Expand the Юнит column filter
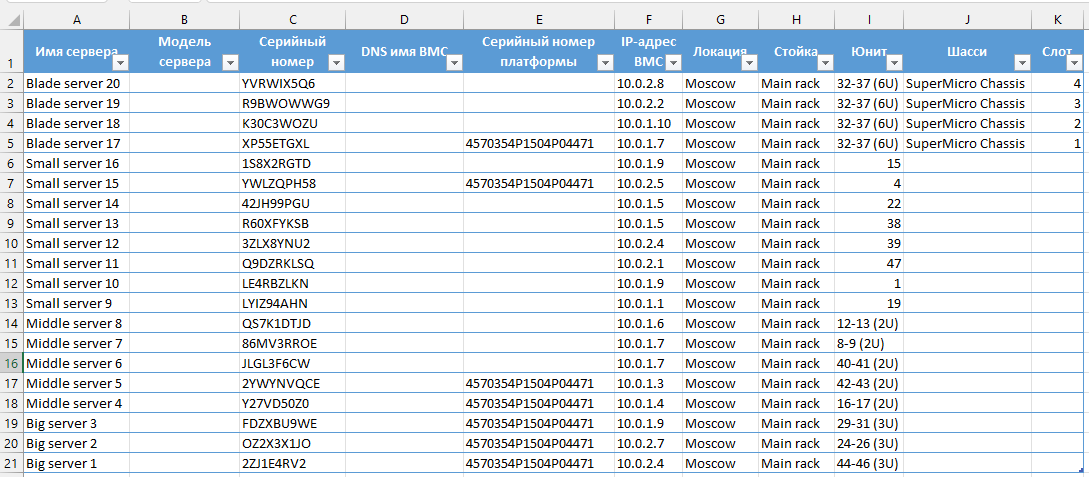 click(x=894, y=62)
